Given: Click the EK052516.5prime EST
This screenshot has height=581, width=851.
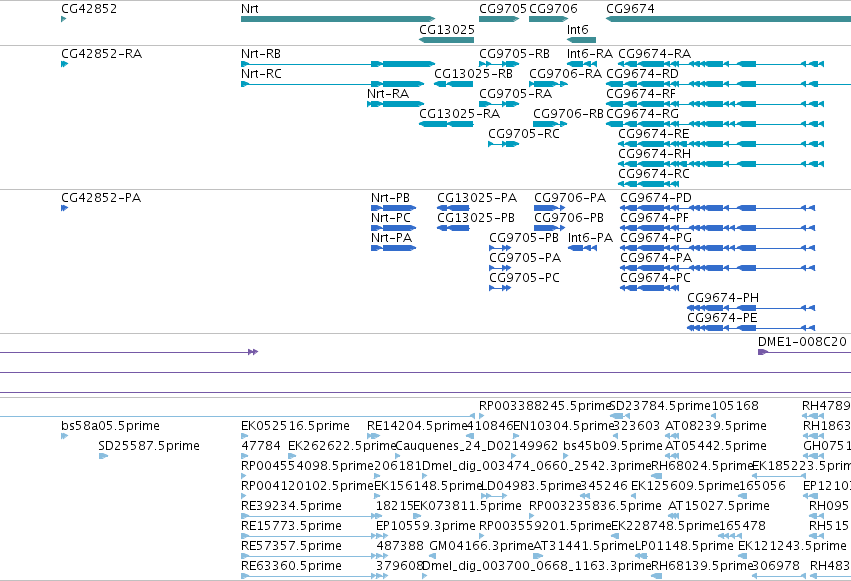Looking at the screenshot, I should (x=245, y=436).
